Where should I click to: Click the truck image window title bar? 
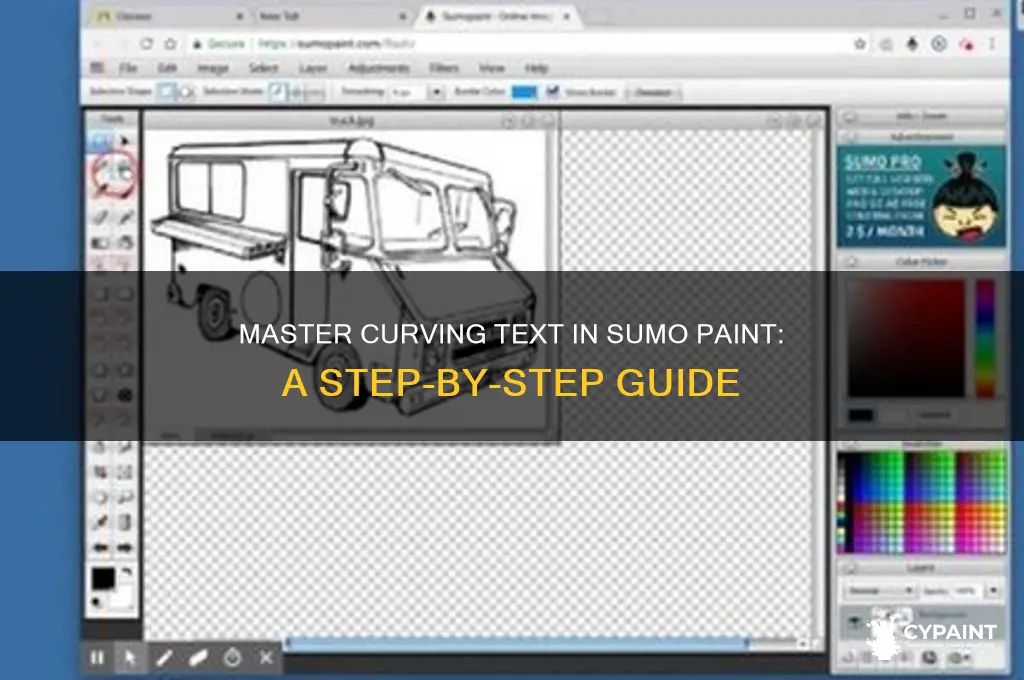[351, 120]
